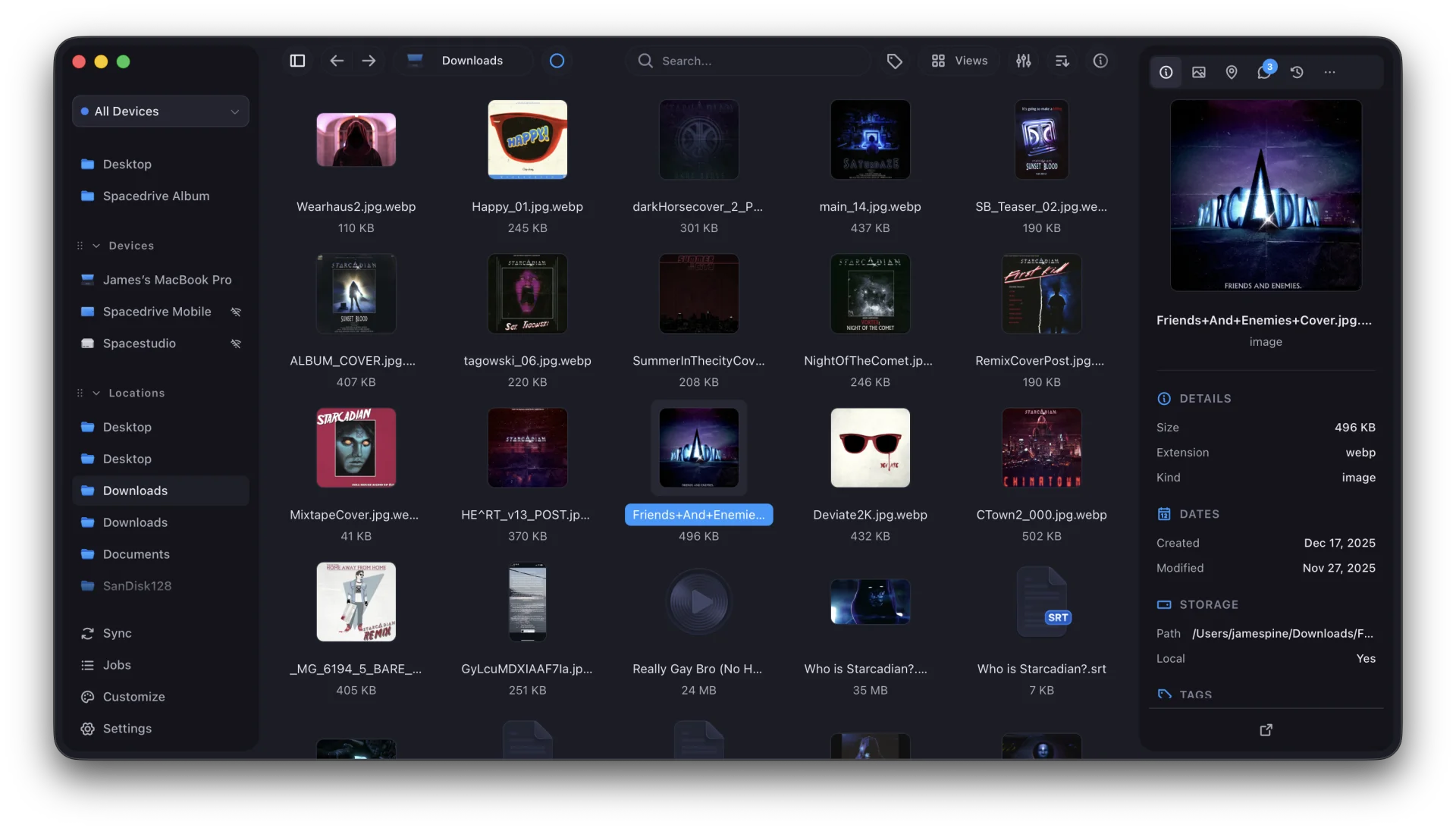Click the blue circle loading indicator

tap(557, 61)
